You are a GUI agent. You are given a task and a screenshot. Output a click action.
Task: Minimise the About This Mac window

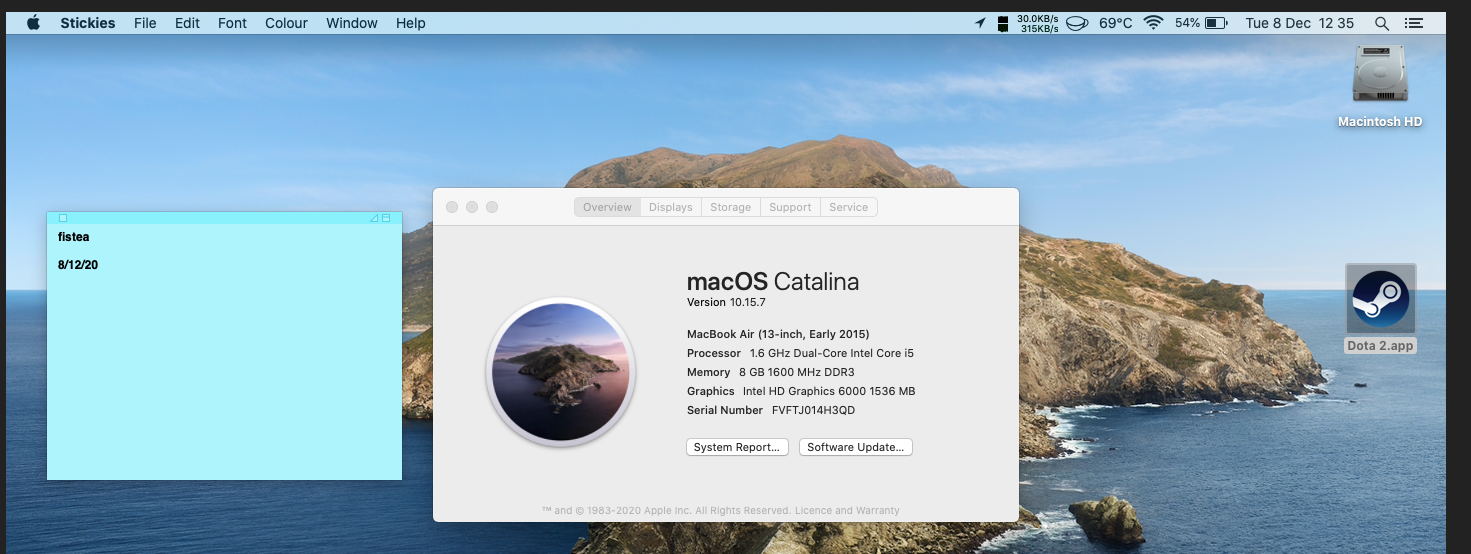472,207
